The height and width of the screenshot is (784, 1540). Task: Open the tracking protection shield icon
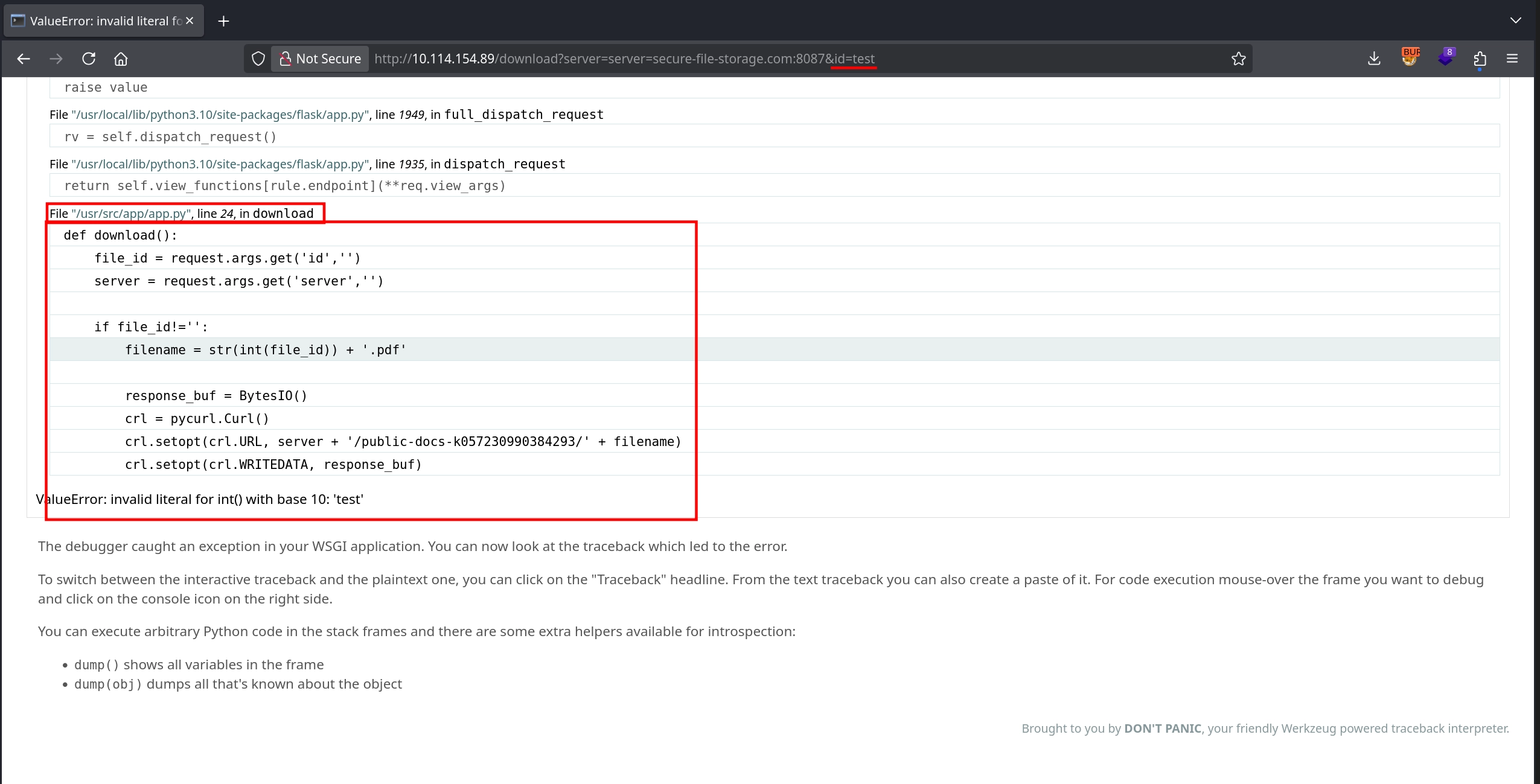click(258, 59)
